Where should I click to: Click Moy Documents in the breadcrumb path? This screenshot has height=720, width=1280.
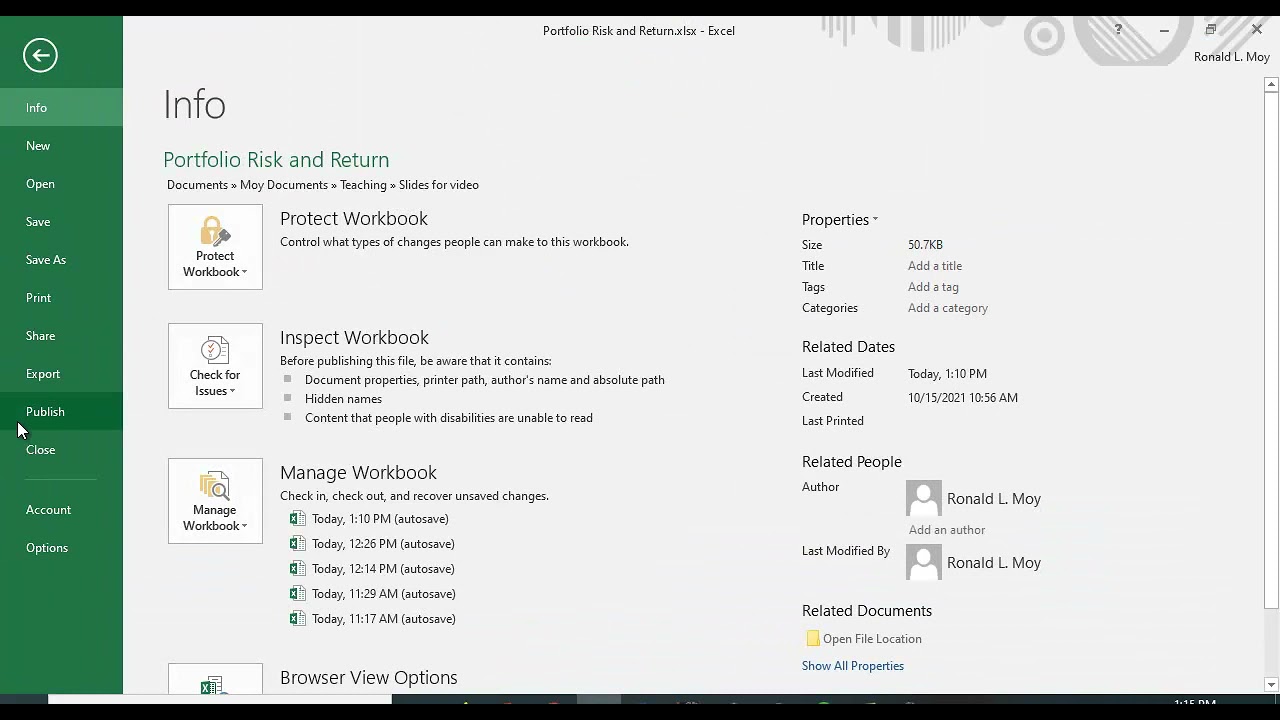tap(284, 185)
